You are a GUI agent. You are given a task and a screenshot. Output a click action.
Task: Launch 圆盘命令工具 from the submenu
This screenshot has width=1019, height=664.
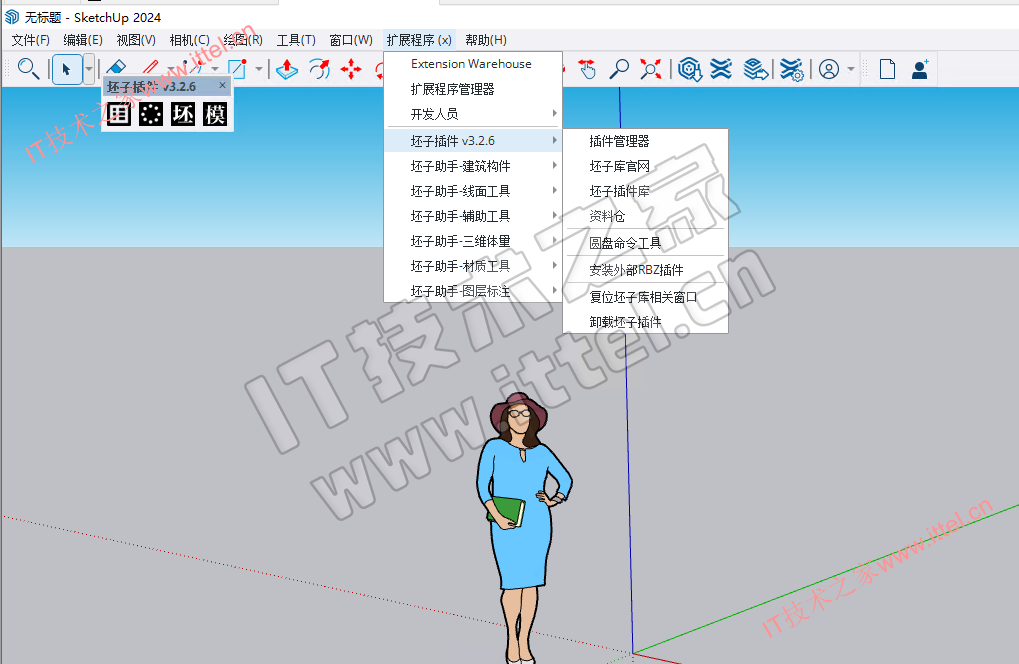[x=645, y=243]
